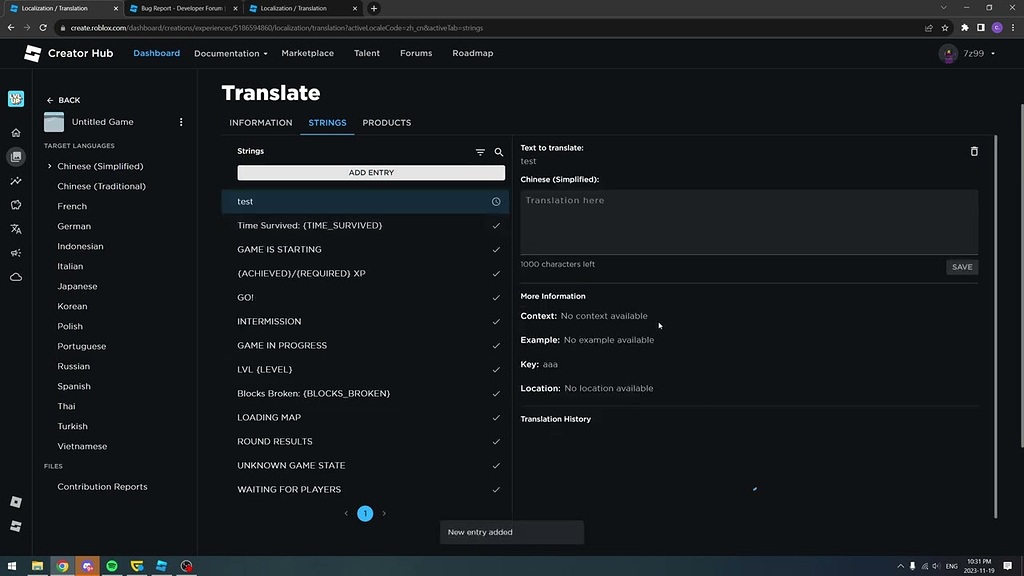Image resolution: width=1024 pixels, height=576 pixels.
Task: Open the Creator Hub hamburger menu icon
Action: pyautogui.click(x=31, y=53)
